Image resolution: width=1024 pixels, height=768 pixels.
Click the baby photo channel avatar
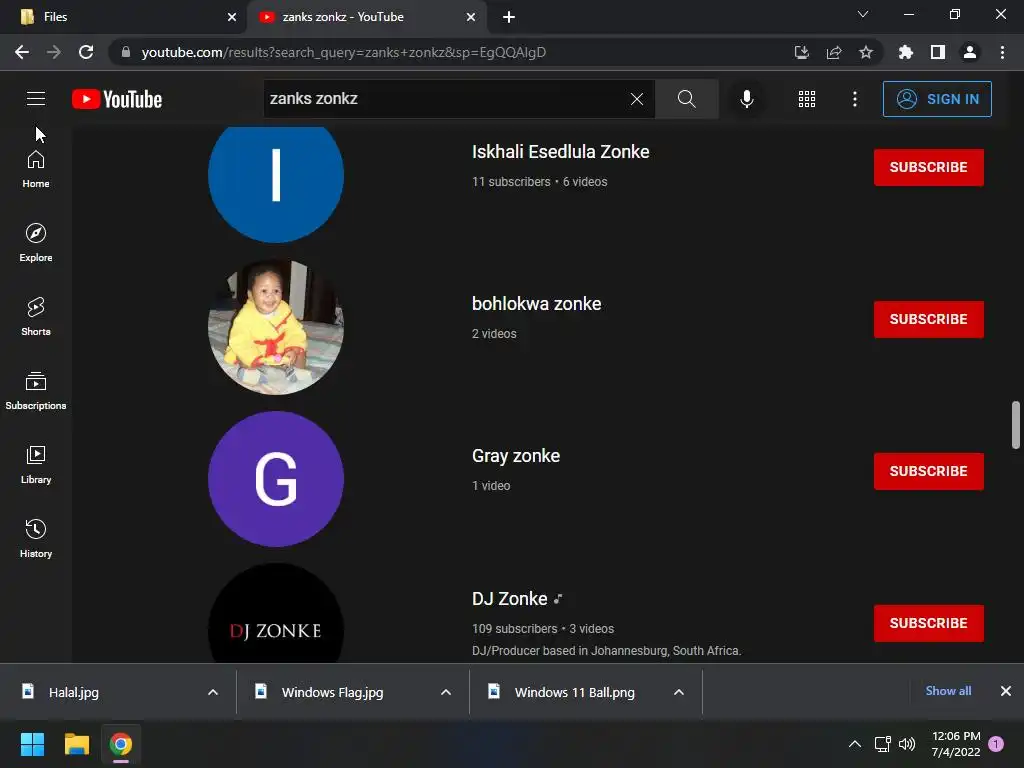276,327
